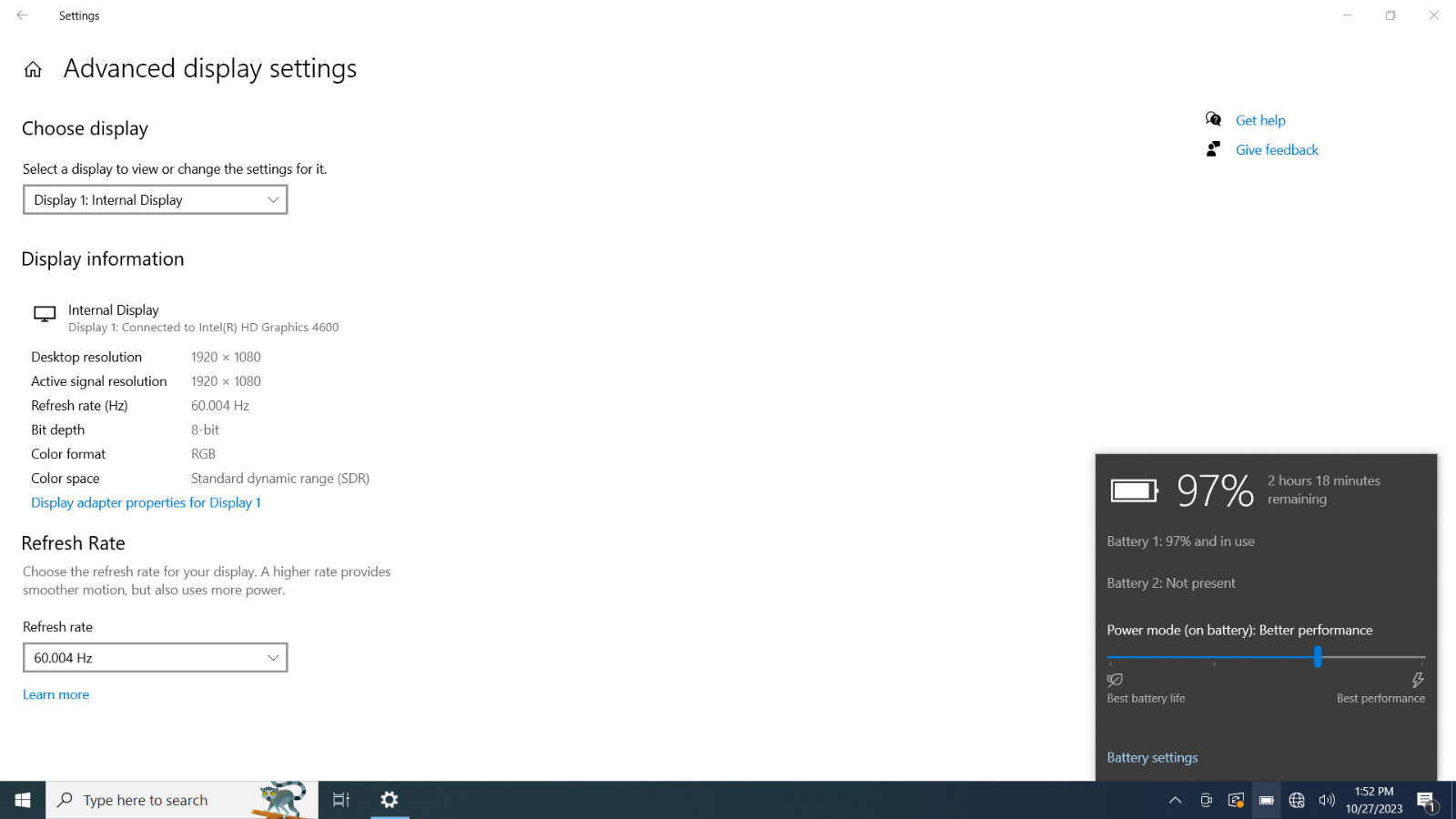Click the '8-bit' bit depth value
This screenshot has width=1456, height=819.
click(x=205, y=430)
